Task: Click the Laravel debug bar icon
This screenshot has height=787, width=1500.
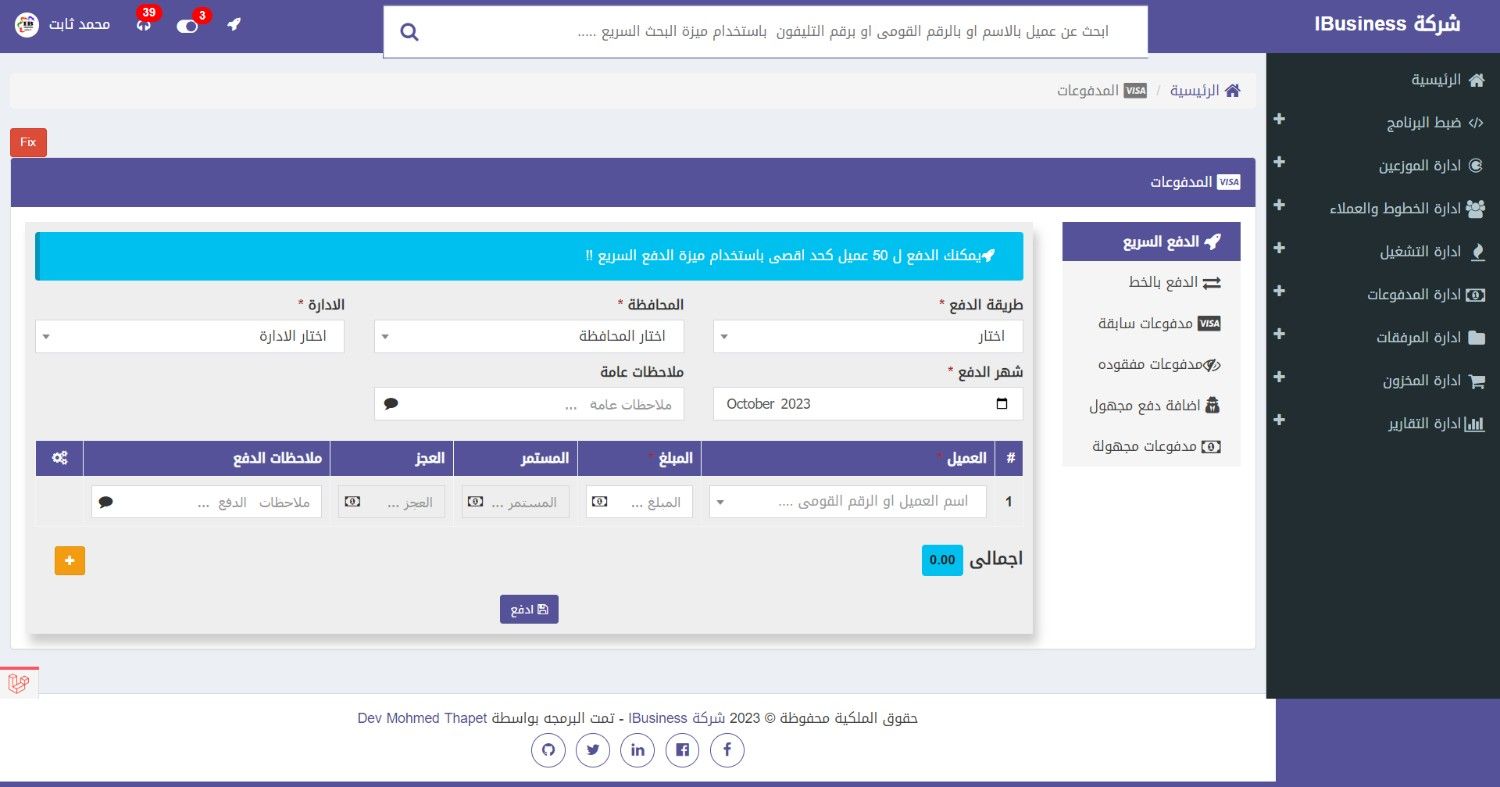Action: click(x=18, y=684)
